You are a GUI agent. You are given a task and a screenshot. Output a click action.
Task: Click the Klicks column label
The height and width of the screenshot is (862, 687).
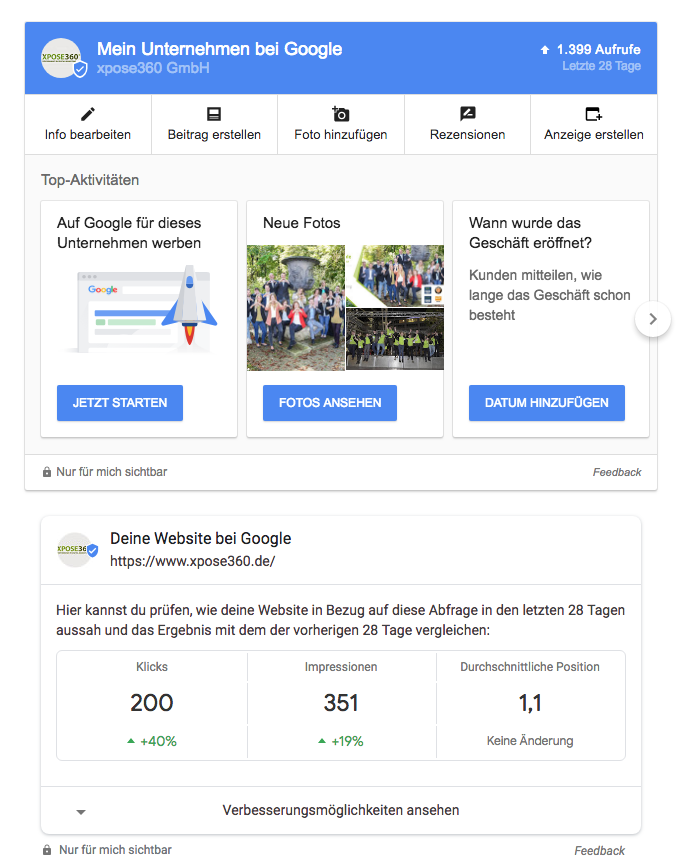click(152, 667)
